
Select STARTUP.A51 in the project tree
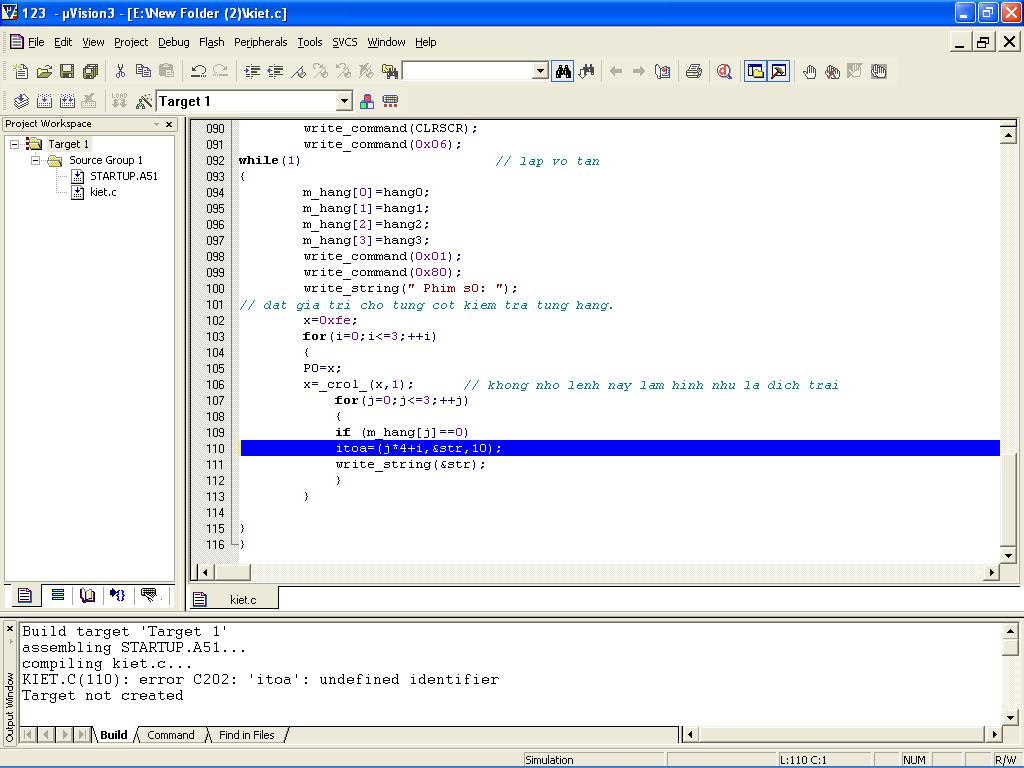click(x=123, y=176)
